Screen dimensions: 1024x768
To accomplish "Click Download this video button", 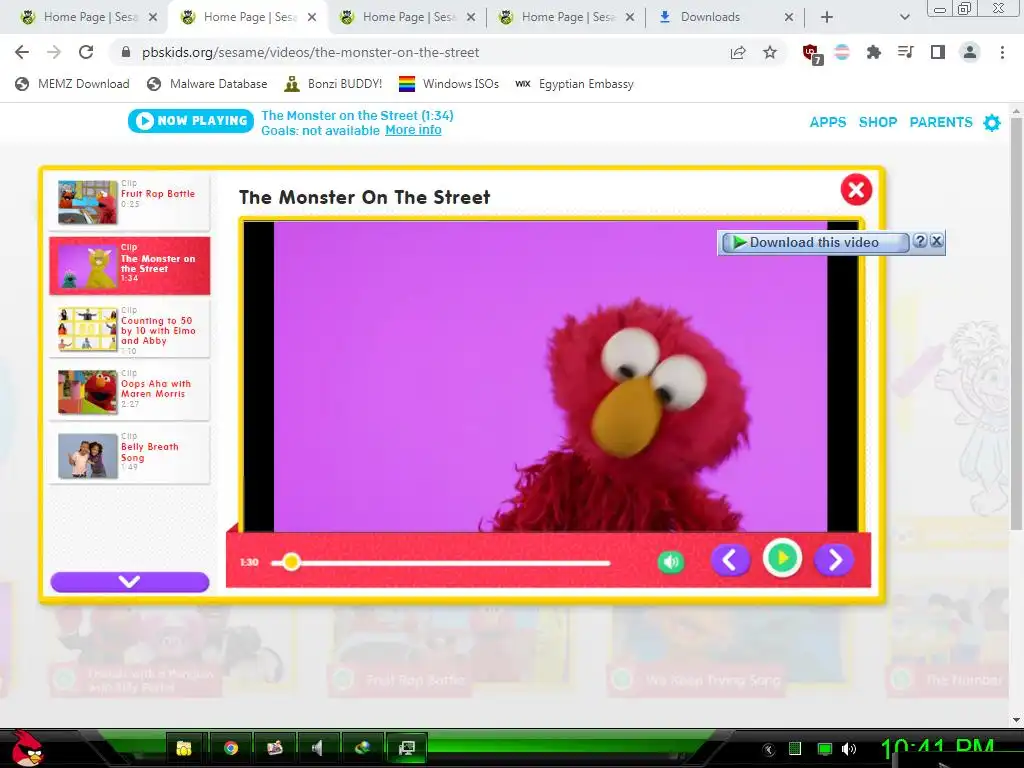I will (x=814, y=242).
